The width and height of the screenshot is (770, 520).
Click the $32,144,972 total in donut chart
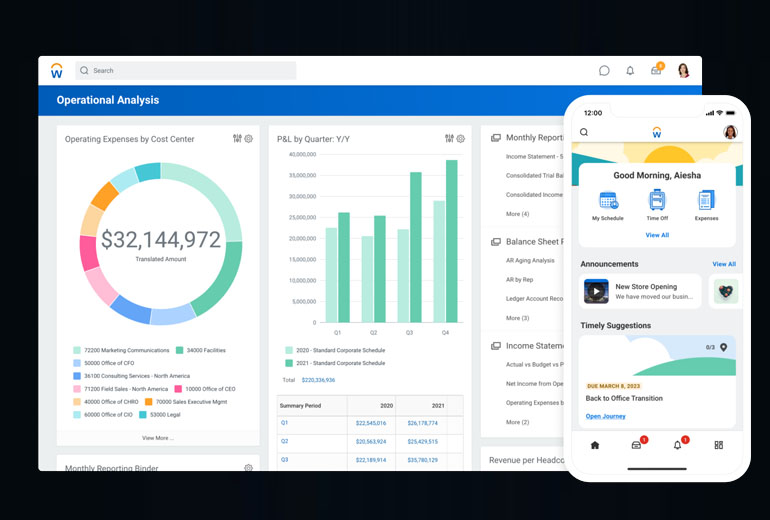(161, 240)
